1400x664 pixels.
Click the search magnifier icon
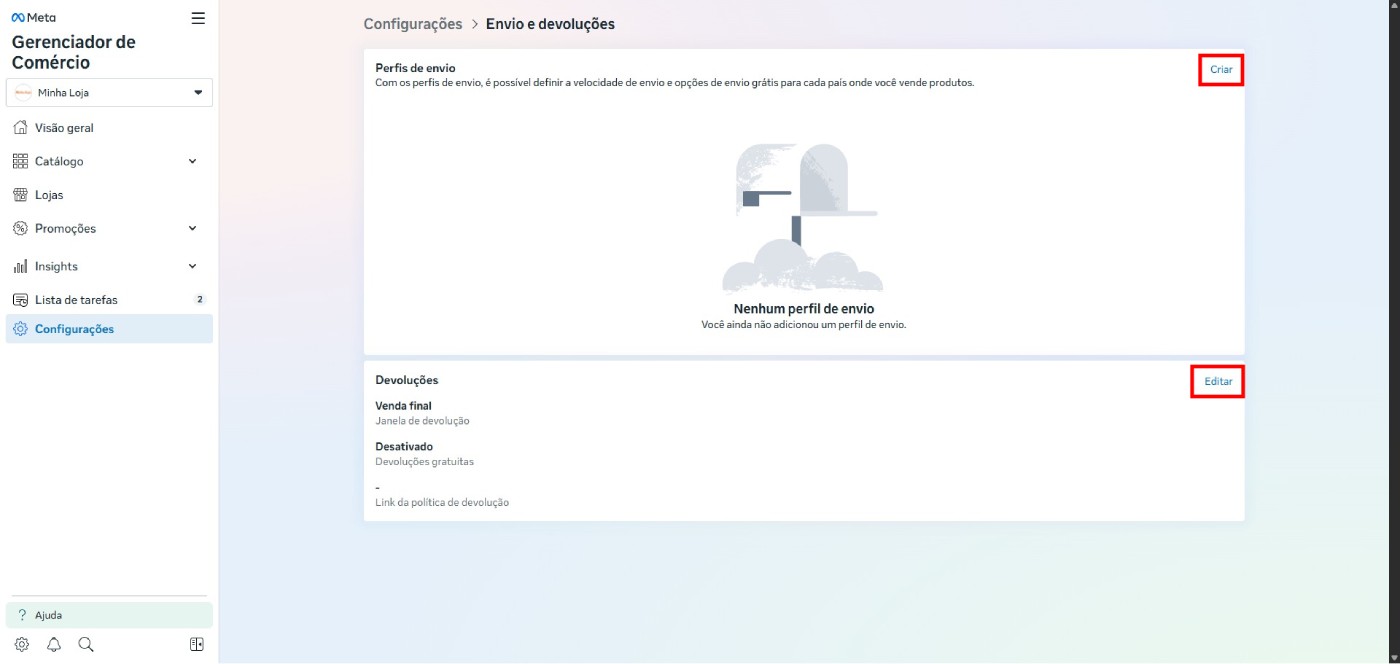tap(86, 644)
